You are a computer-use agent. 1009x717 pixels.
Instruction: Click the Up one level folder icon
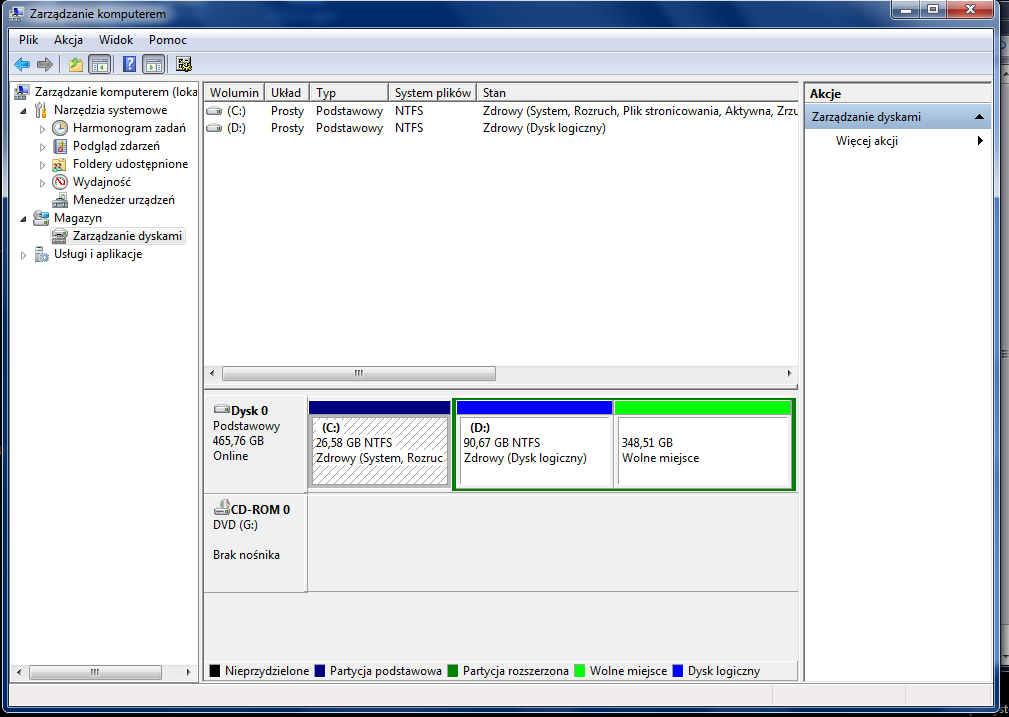point(75,64)
